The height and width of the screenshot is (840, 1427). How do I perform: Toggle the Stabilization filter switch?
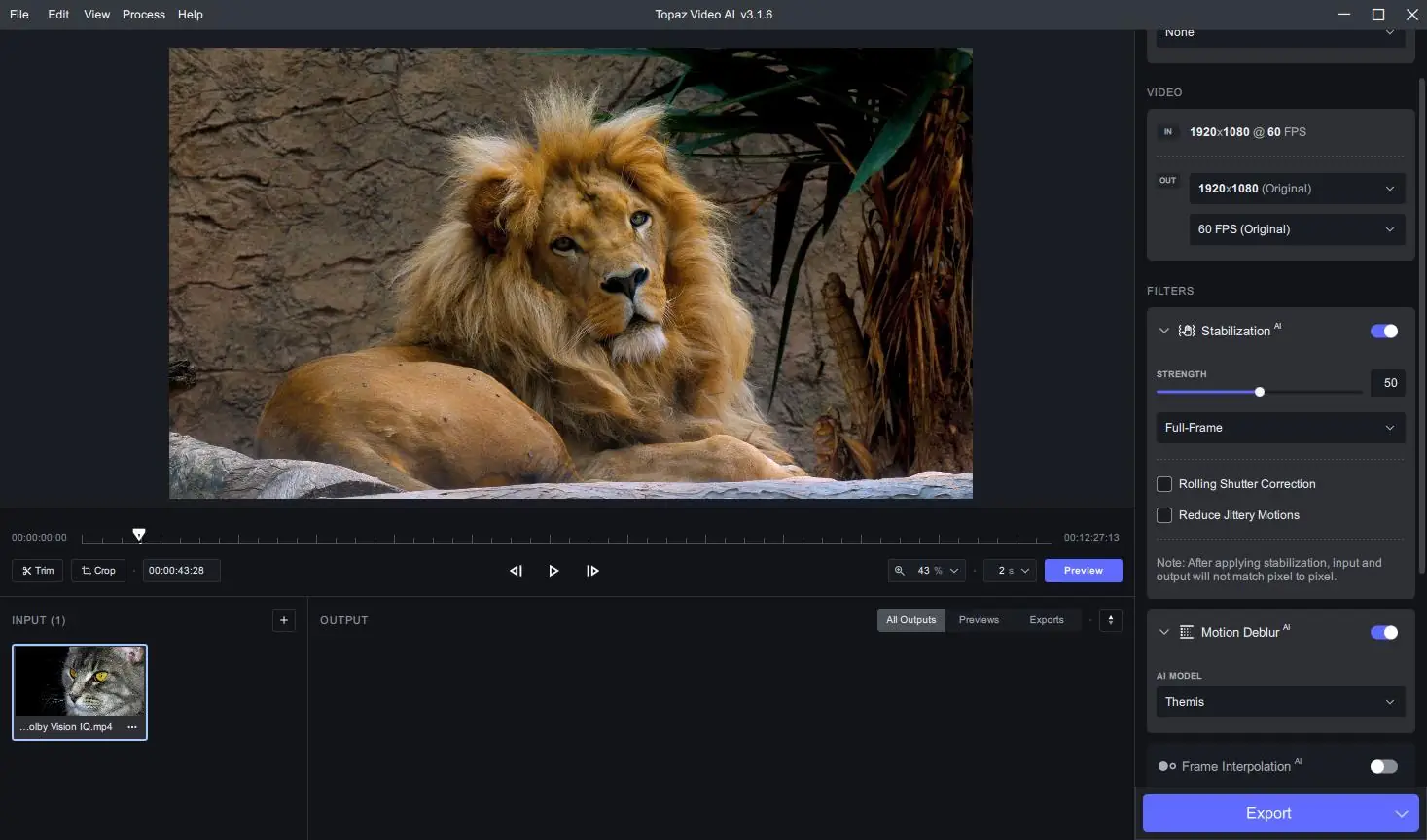click(1384, 331)
